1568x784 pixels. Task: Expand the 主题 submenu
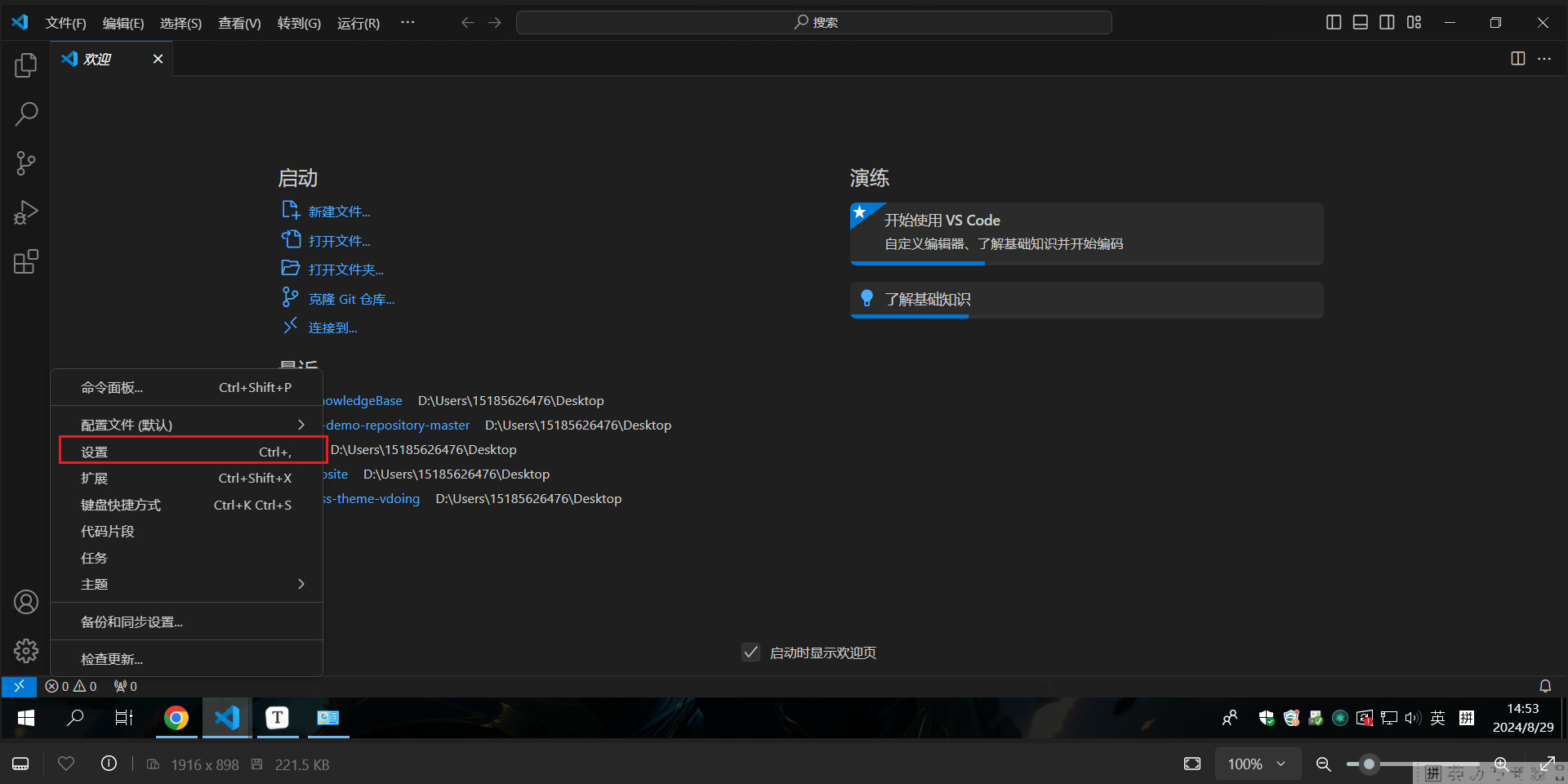click(187, 584)
